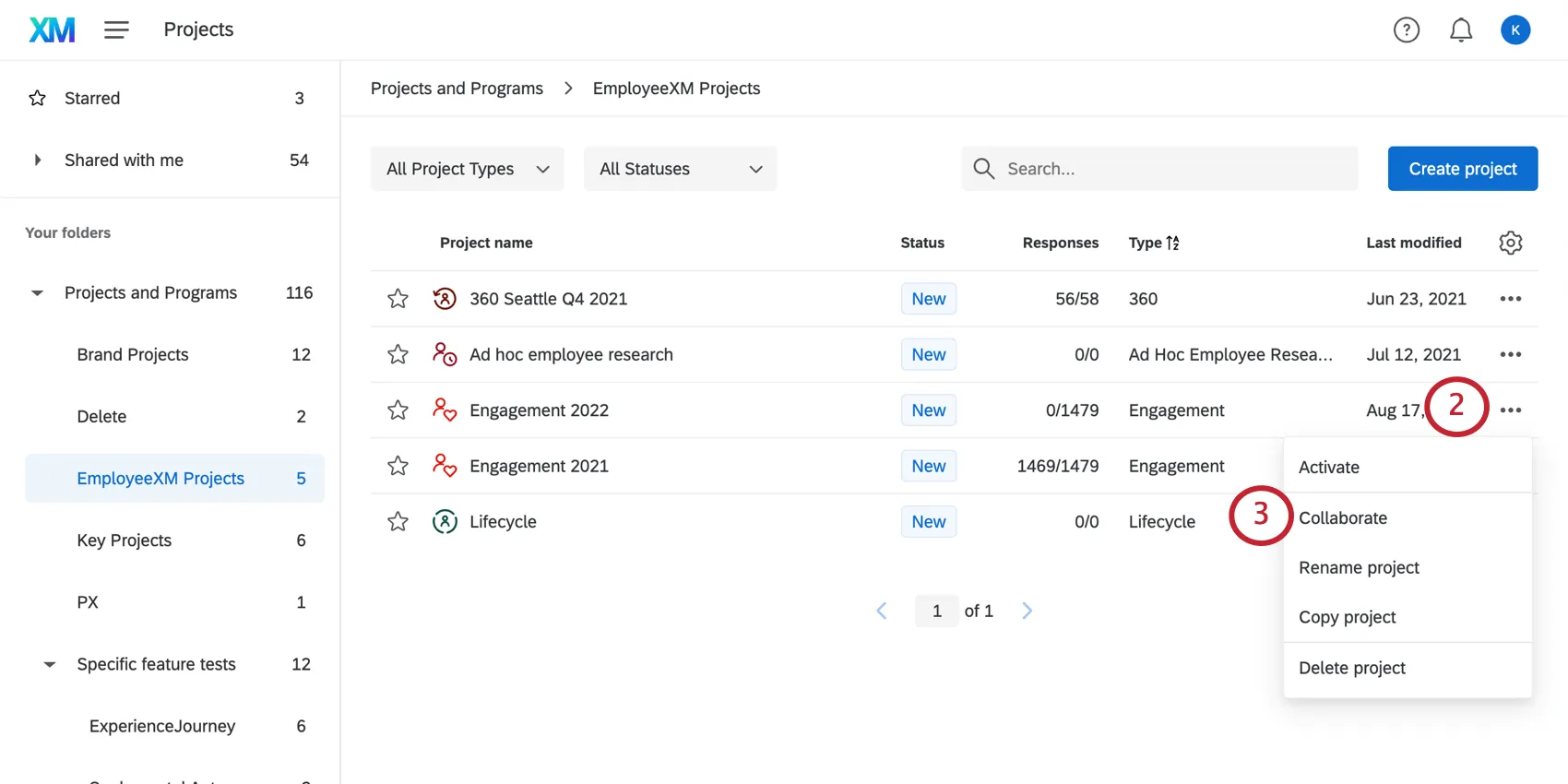Viewport: 1568px width, 784px height.
Task: Open options menu for 360 Seattle Q4 2021
Action: [1510, 299]
